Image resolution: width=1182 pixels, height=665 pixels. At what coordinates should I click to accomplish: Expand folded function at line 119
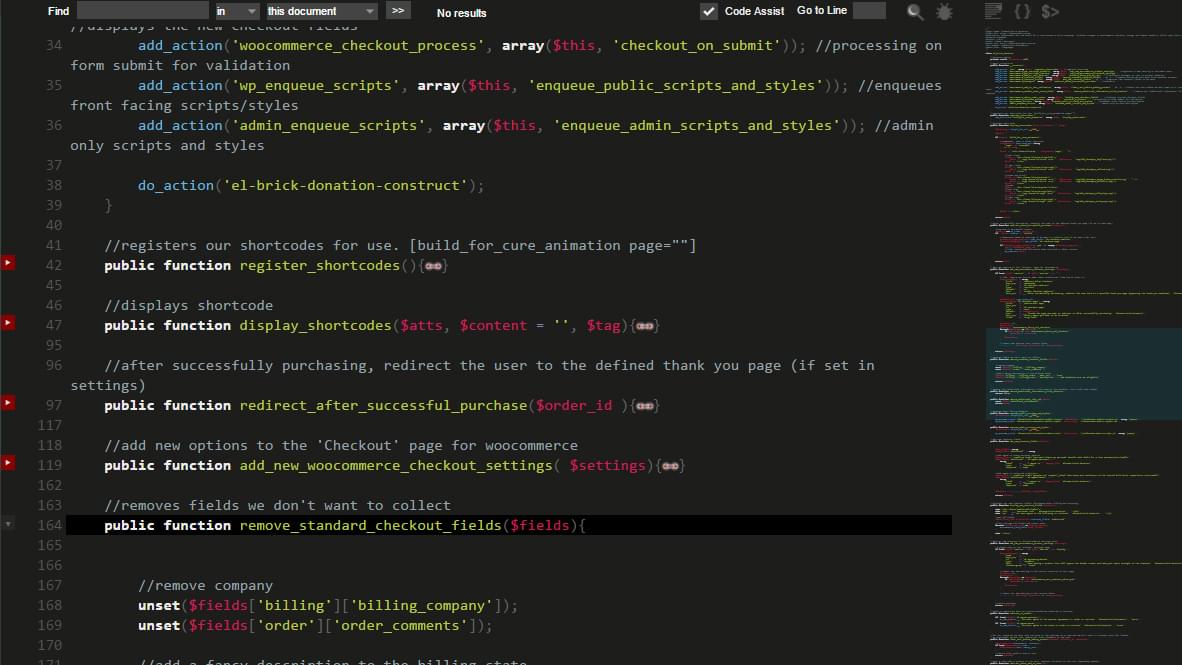point(8,463)
